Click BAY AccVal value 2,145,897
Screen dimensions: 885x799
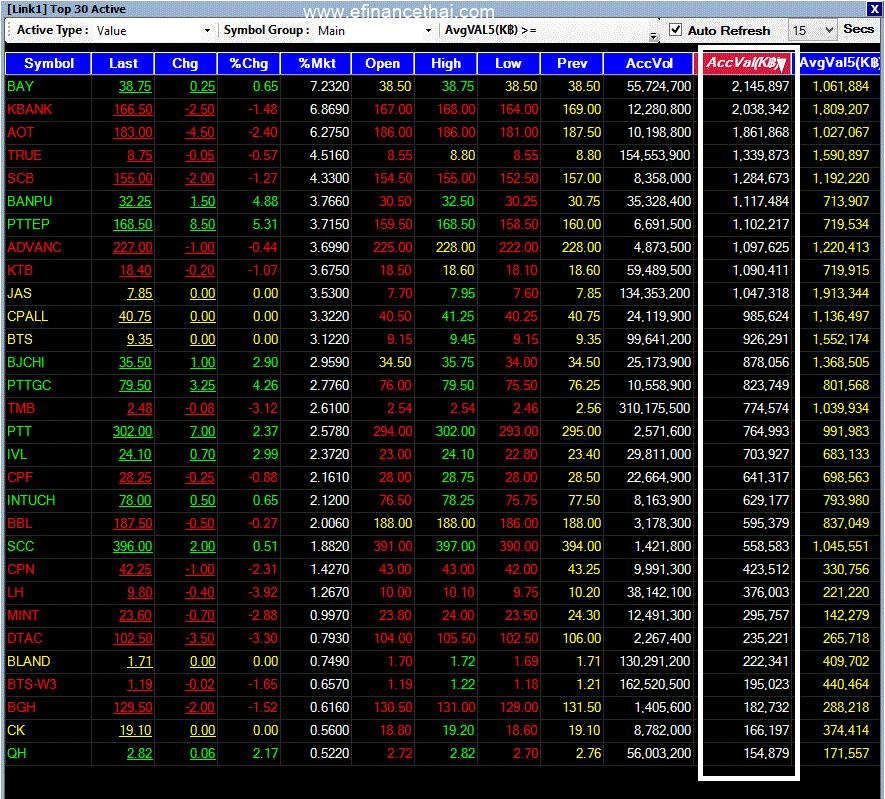[x=760, y=86]
